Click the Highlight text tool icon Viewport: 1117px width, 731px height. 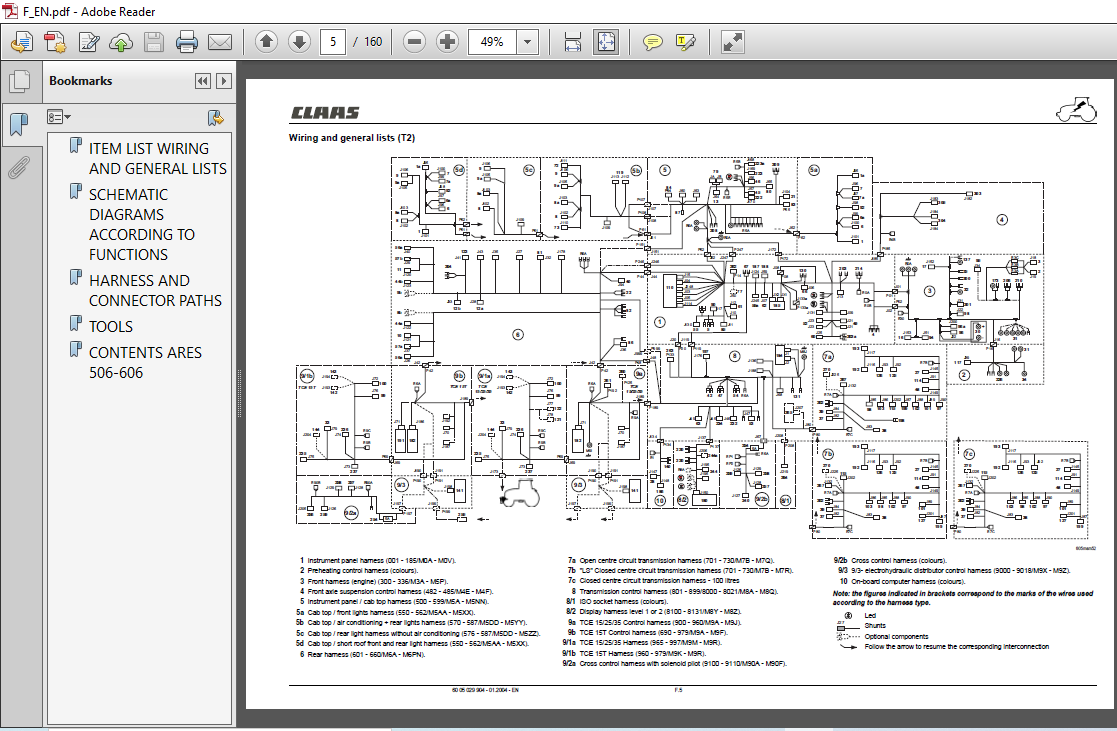coord(685,43)
